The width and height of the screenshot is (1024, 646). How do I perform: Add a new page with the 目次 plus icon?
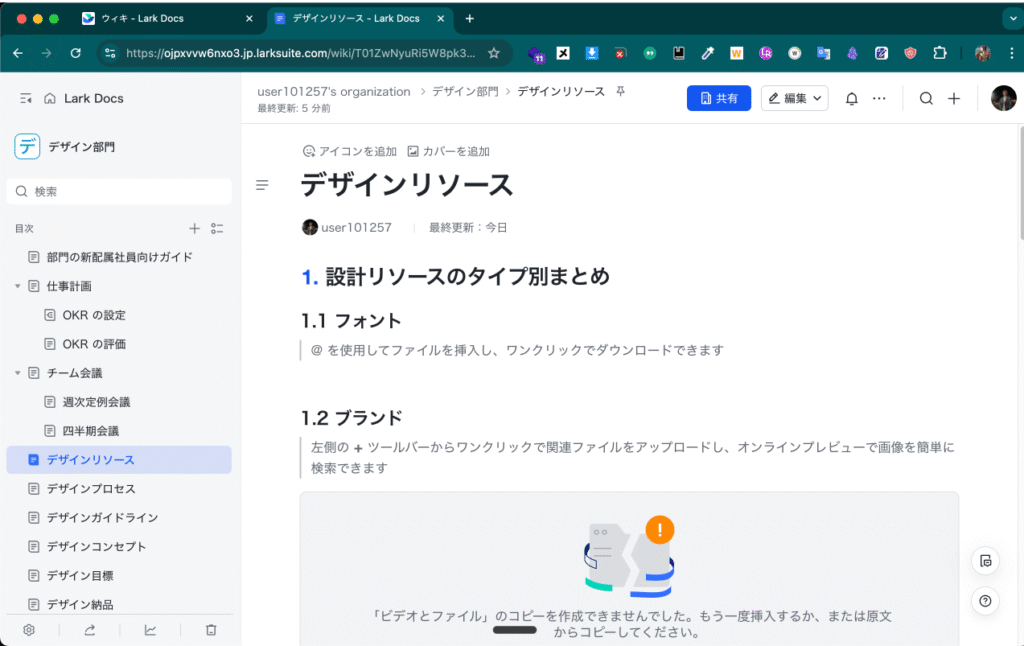(x=195, y=229)
